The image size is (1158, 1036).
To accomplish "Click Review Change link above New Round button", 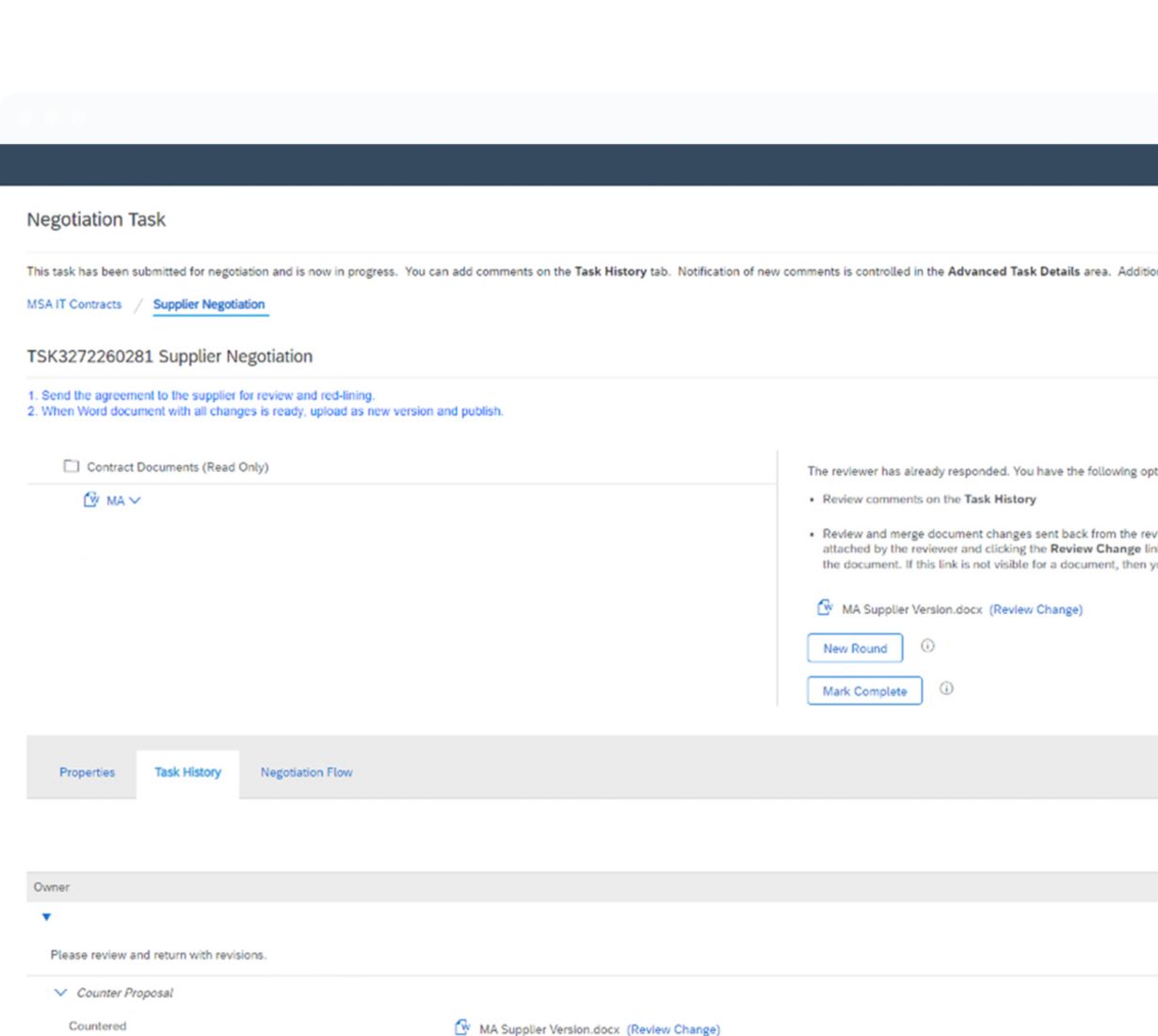I will (1036, 609).
